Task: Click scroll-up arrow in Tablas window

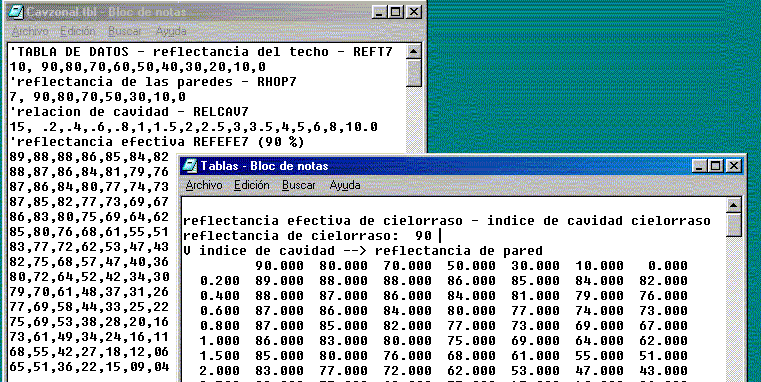Action: [734, 206]
